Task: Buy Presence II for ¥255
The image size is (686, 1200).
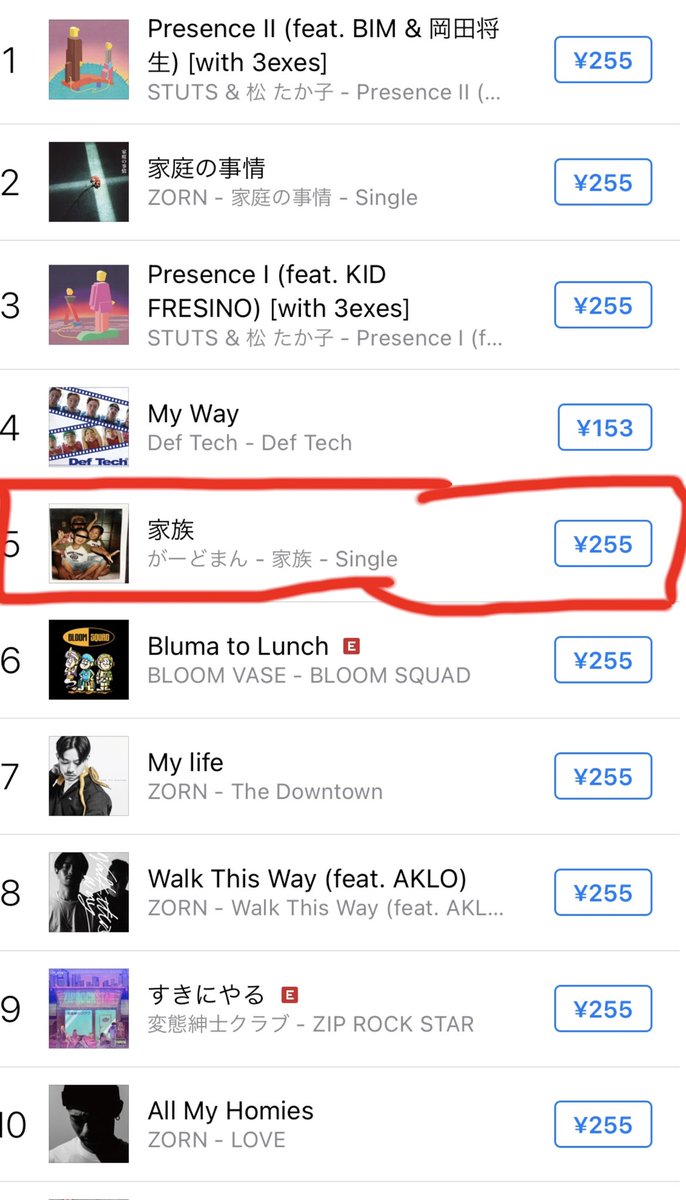Action: tap(603, 60)
